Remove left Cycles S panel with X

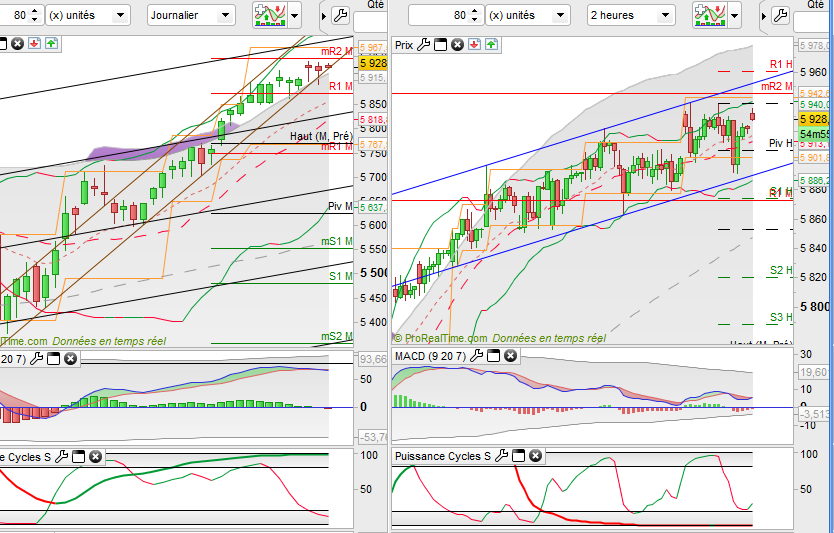tap(96, 456)
